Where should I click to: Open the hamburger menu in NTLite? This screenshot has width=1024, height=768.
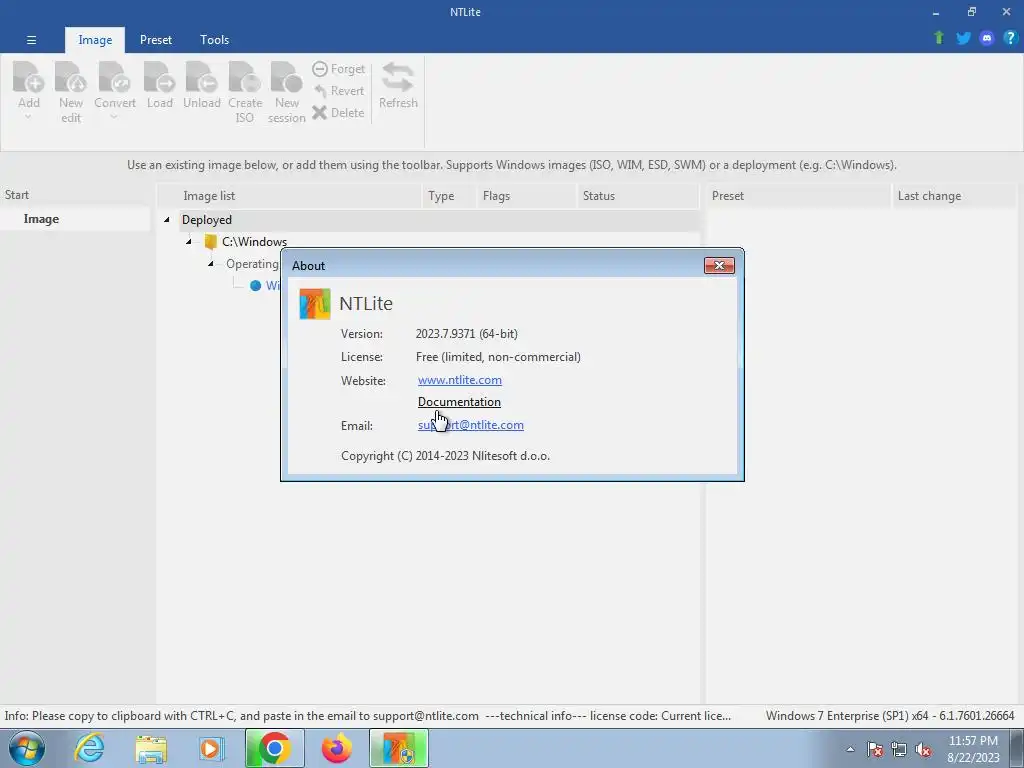31,40
